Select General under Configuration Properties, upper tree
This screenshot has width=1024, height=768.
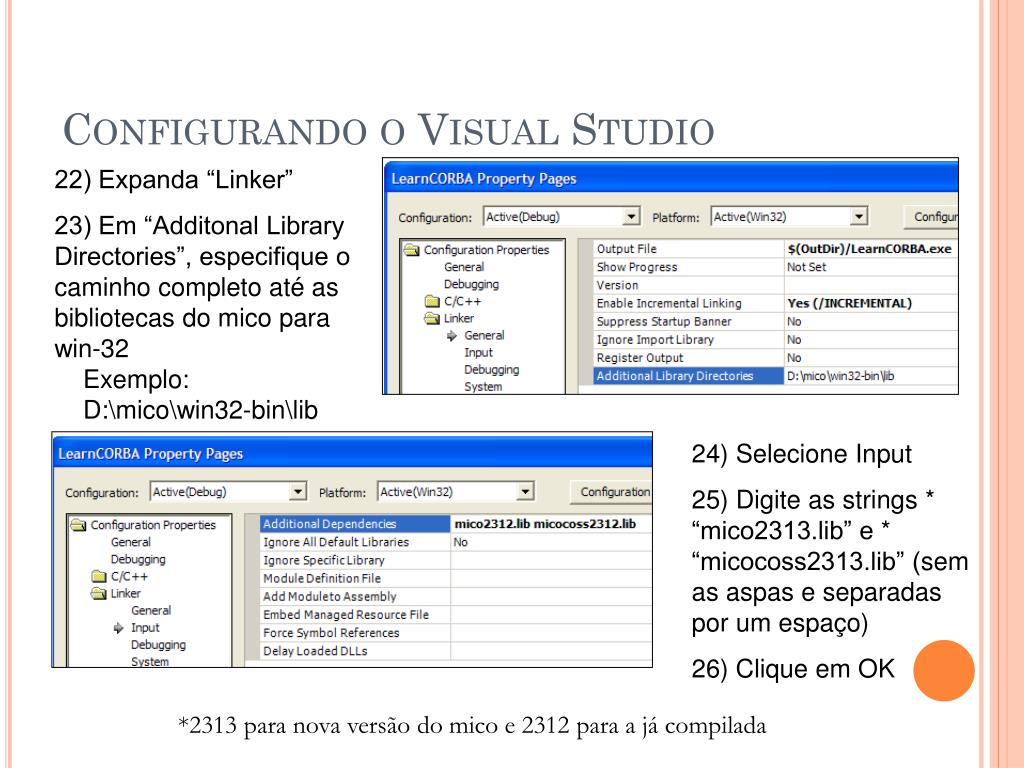point(464,267)
